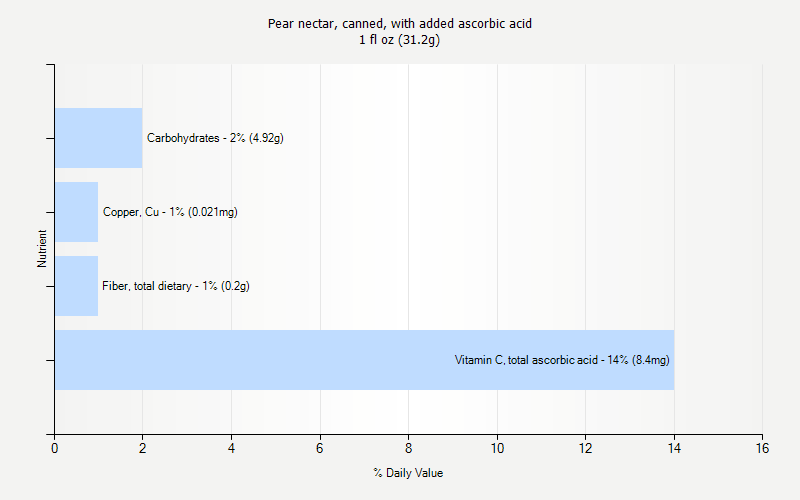Click the x-axis tick label 0
800x500 pixels.
[54, 449]
